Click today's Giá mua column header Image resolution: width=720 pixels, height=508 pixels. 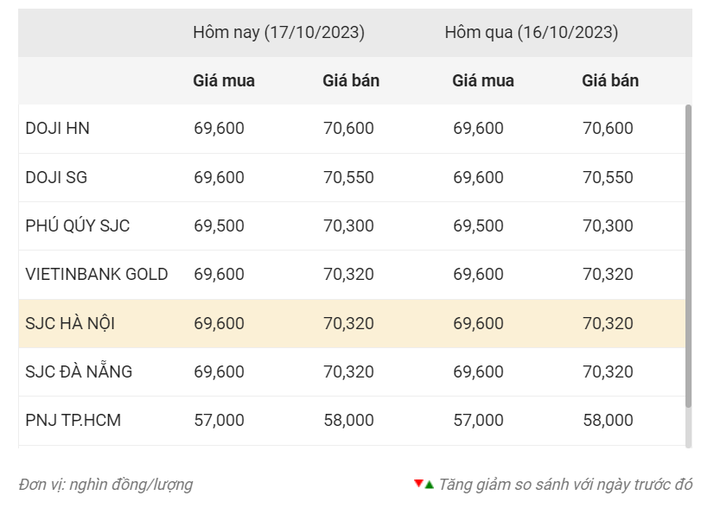(x=224, y=81)
